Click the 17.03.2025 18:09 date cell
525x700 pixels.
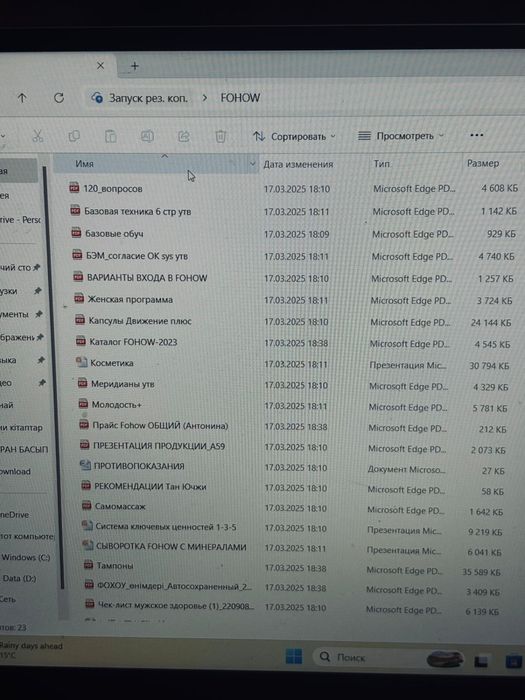click(296, 233)
